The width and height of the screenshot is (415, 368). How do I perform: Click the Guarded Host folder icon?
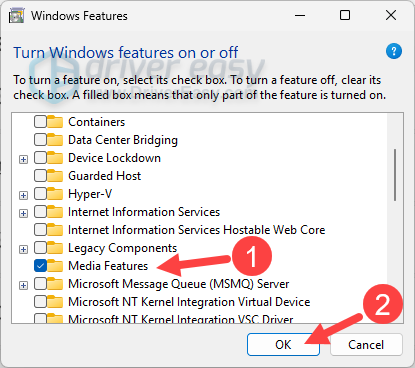point(55,176)
